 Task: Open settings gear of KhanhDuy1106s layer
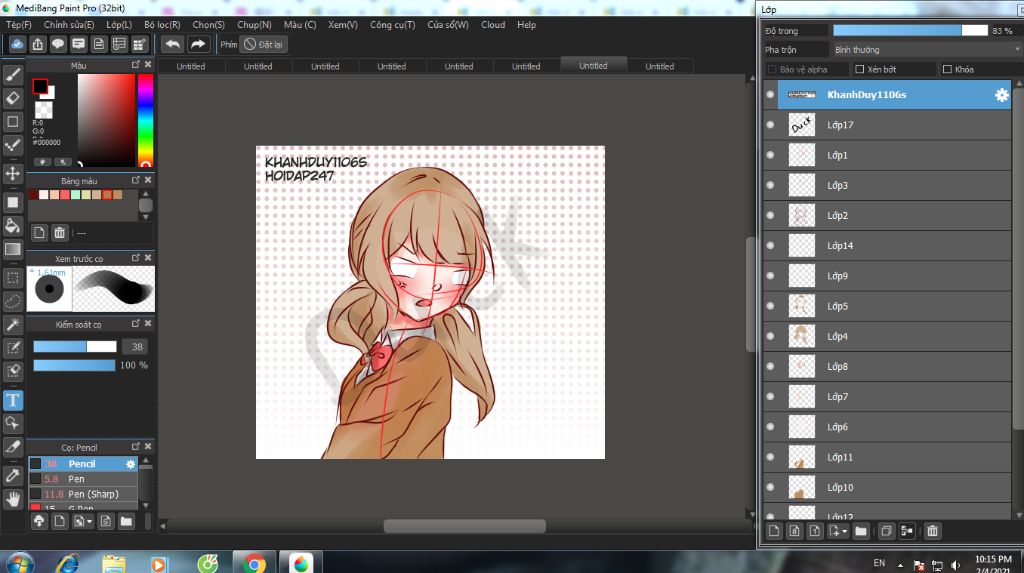(x=1001, y=95)
